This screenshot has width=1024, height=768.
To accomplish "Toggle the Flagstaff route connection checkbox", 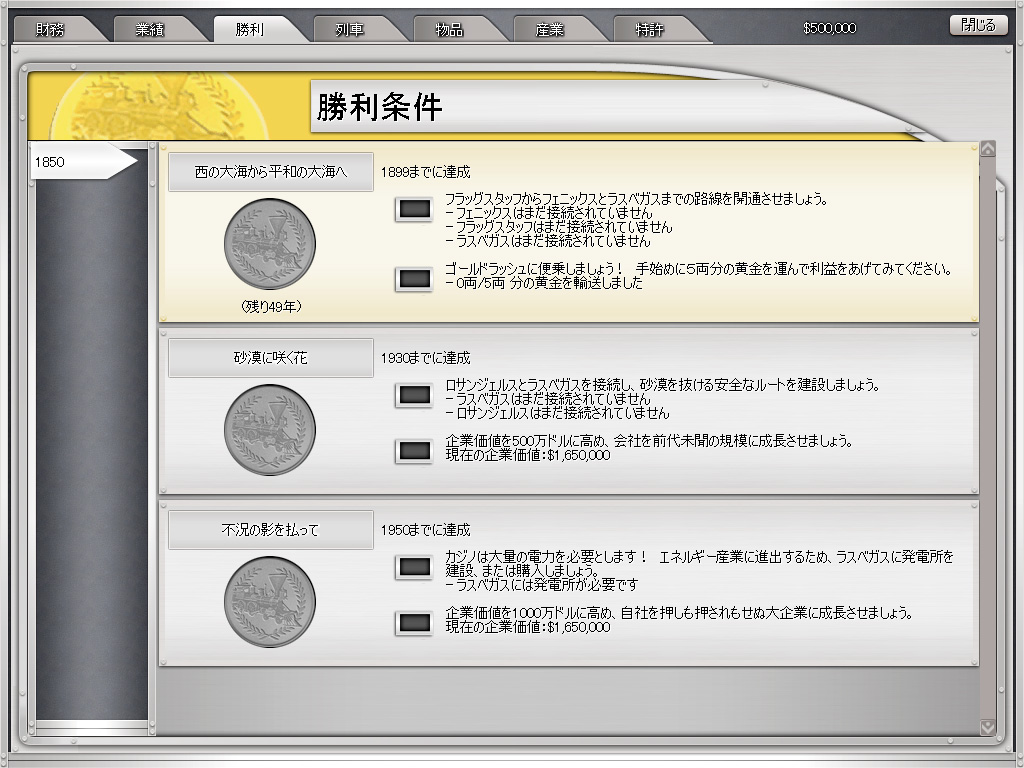I will point(414,209).
